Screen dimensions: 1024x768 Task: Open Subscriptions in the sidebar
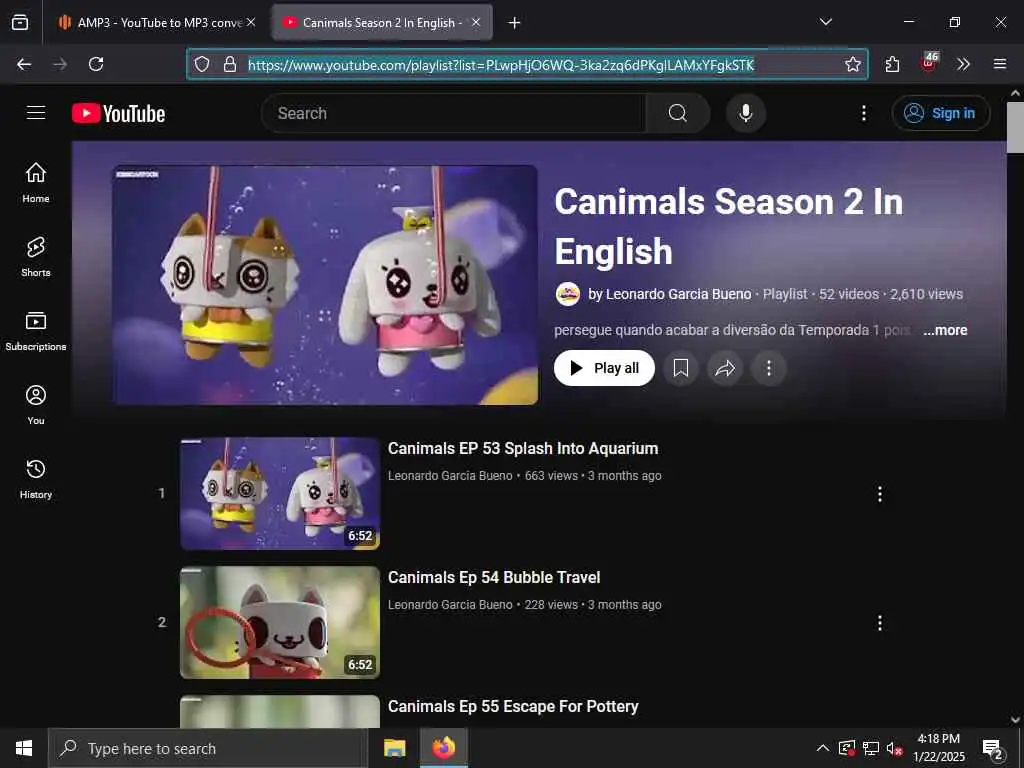point(36,332)
